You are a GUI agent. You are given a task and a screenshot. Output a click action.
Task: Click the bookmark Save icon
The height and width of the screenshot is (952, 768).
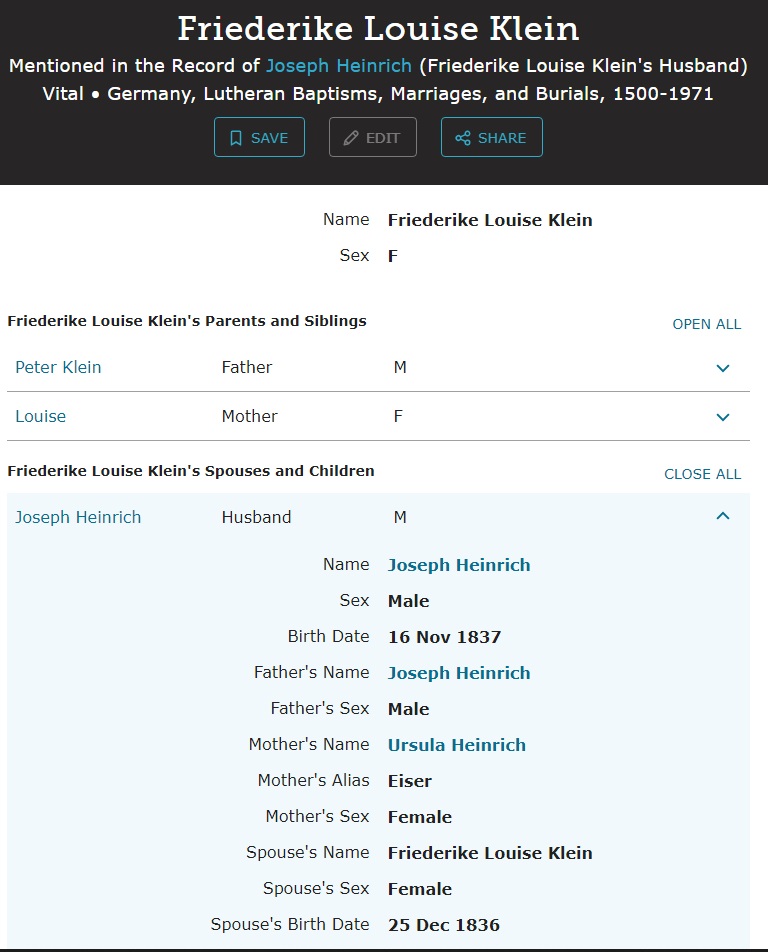click(x=236, y=138)
